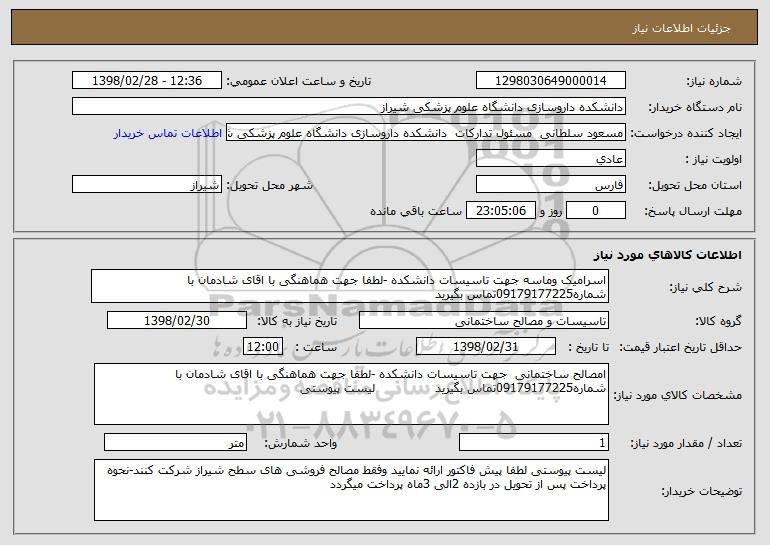The height and width of the screenshot is (545, 770).
Task: Click the label تاریخ نیاز به کالا
Action: tap(298, 321)
